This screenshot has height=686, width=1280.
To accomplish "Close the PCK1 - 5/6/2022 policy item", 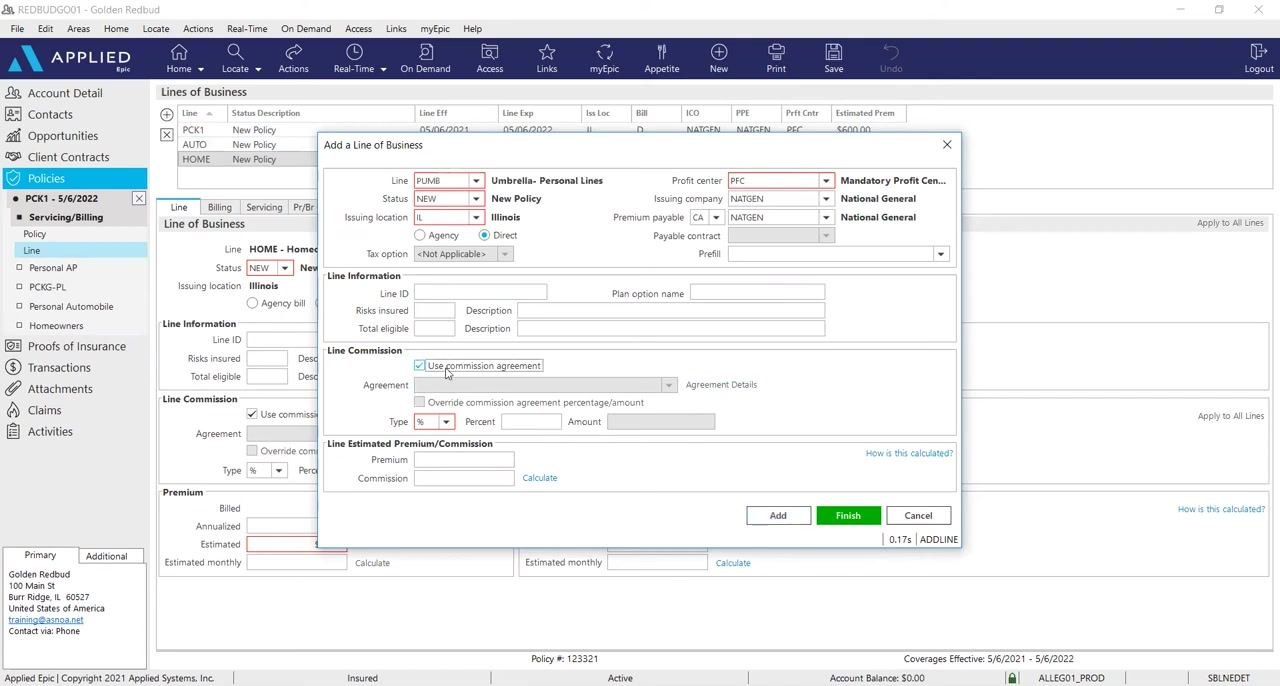I will (x=139, y=199).
